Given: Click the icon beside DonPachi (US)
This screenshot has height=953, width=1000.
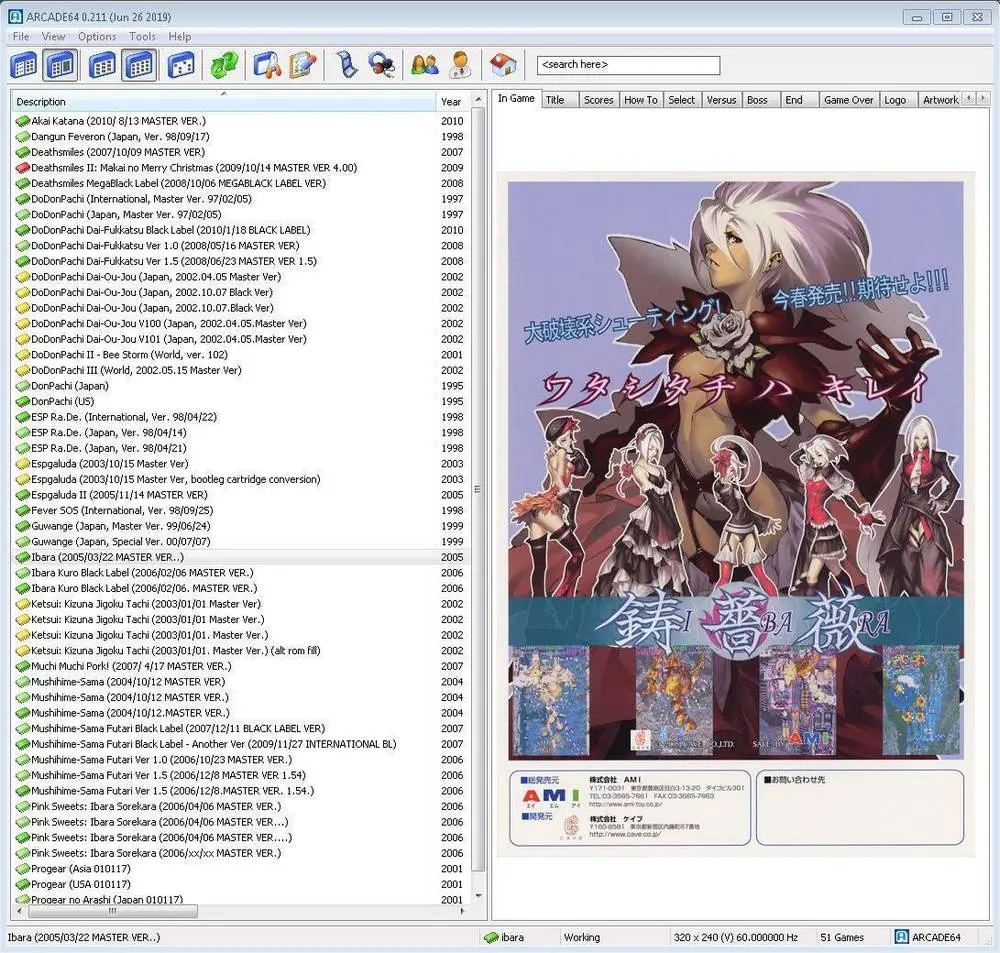Looking at the screenshot, I should pos(22,402).
